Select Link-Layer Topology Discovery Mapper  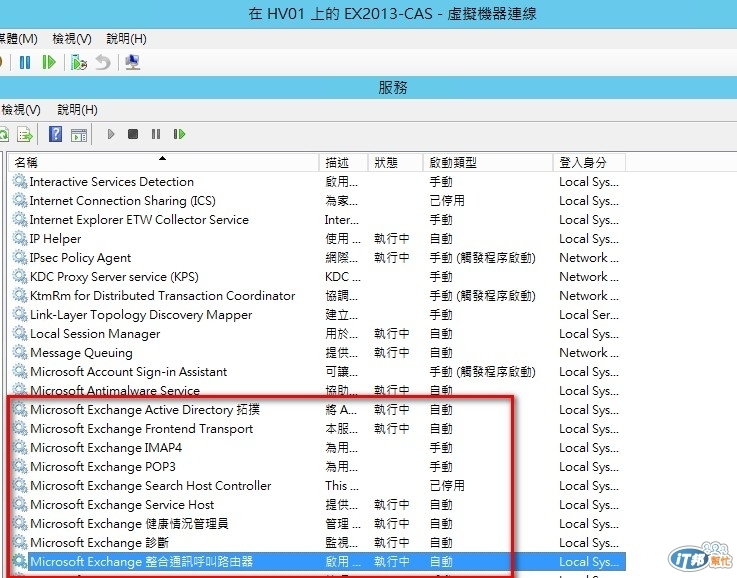(x=141, y=315)
